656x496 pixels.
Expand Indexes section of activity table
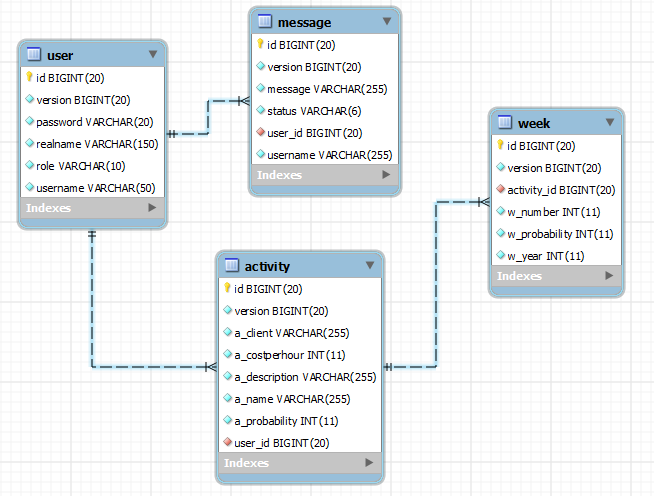(369, 463)
